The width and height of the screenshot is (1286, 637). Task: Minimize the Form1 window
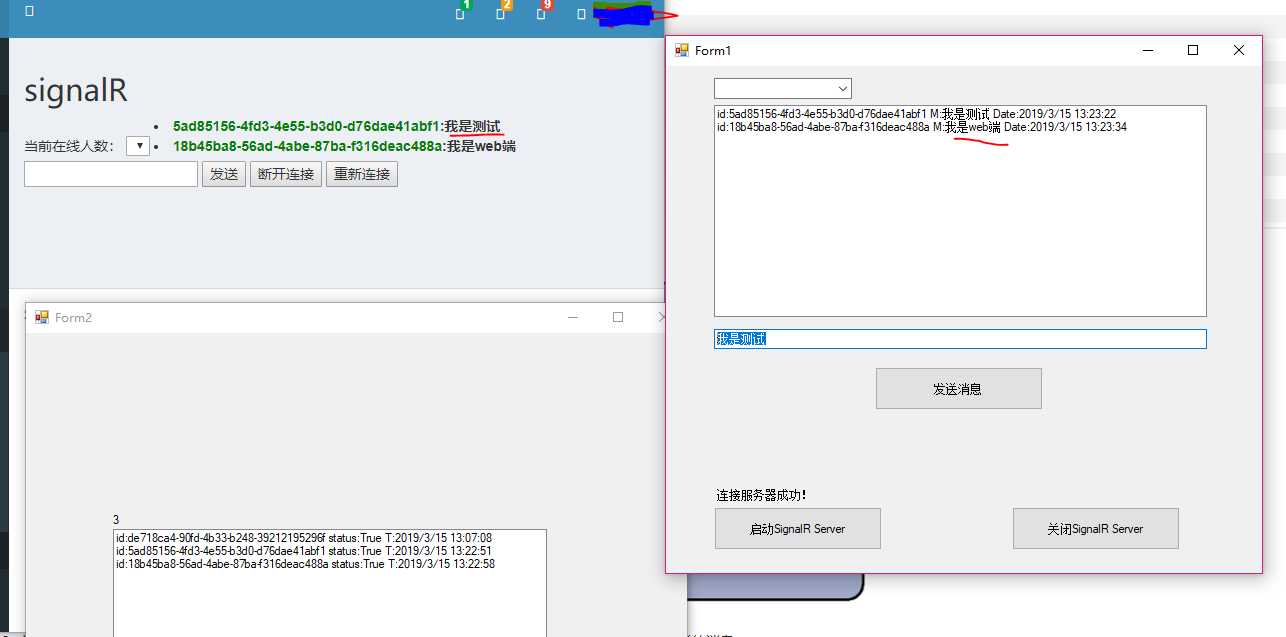tap(1146, 50)
